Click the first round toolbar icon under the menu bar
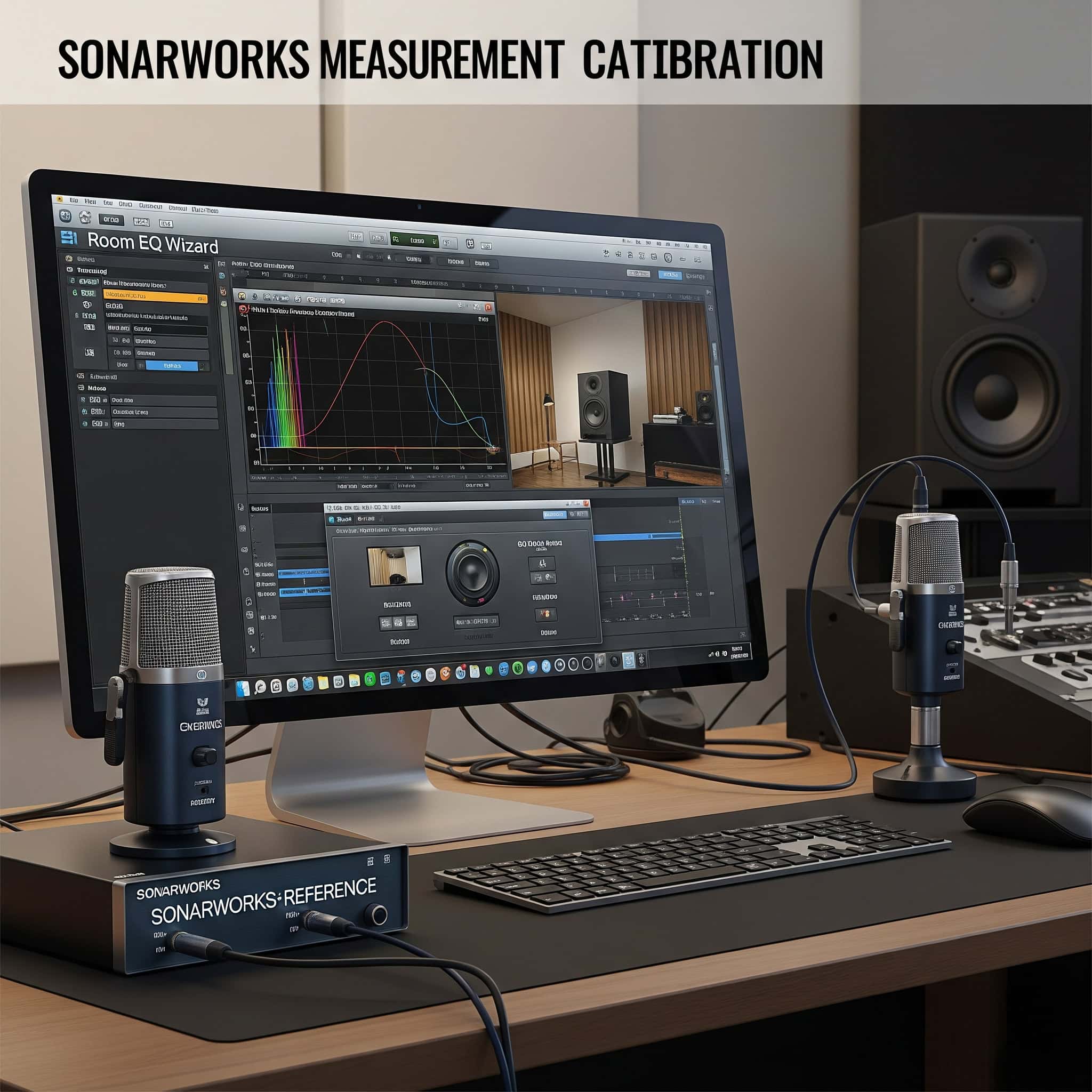 point(66,216)
